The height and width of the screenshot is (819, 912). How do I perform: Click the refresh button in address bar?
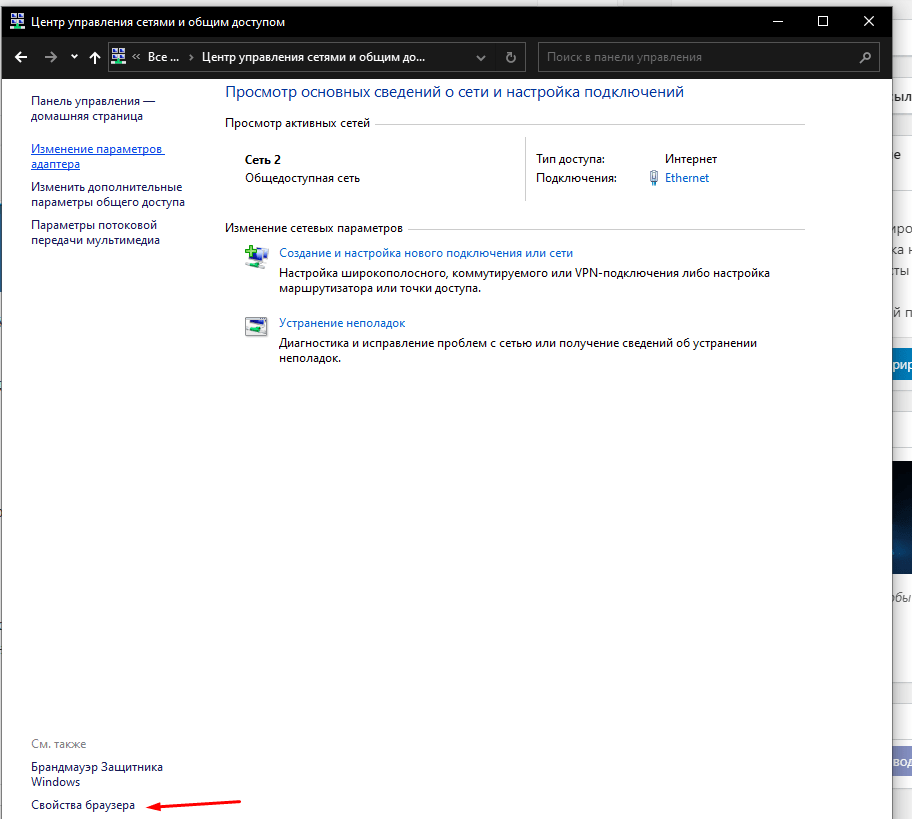tap(511, 58)
